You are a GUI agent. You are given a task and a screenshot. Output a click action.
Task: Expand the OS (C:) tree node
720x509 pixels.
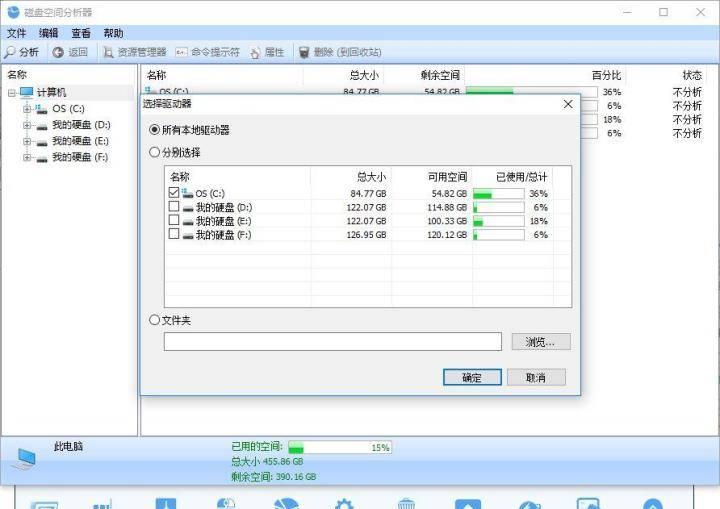pyautogui.click(x=27, y=109)
